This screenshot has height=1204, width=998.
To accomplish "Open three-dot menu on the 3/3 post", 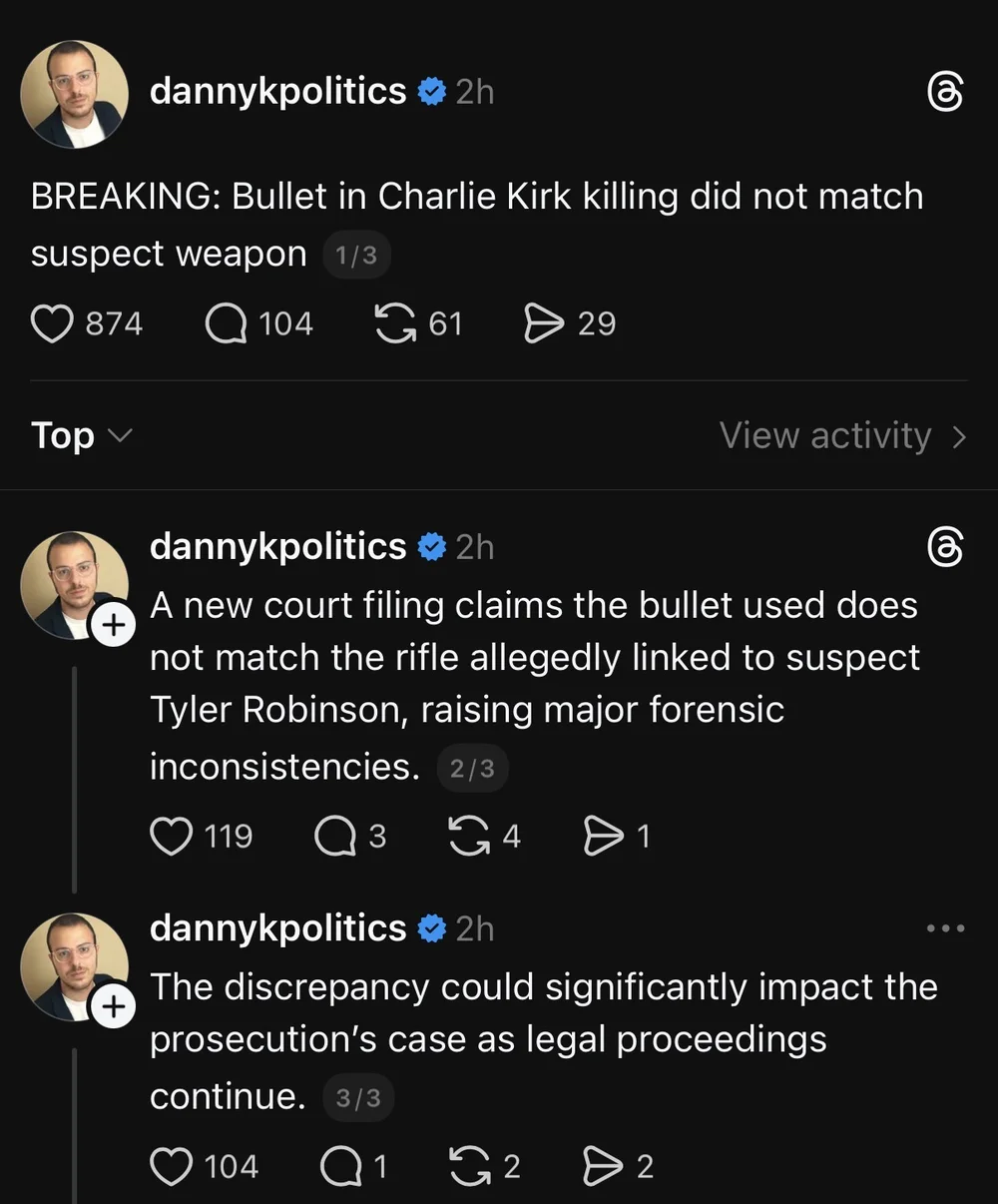I will (x=945, y=928).
